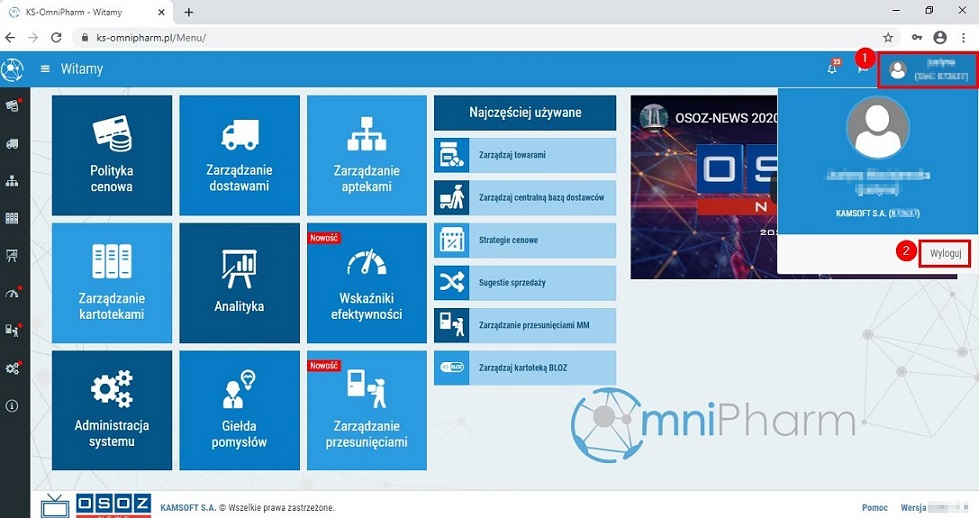Screen dimensions: 979x518
Task: Click the OSOZ-NEWS banner image
Action: [x=703, y=185]
